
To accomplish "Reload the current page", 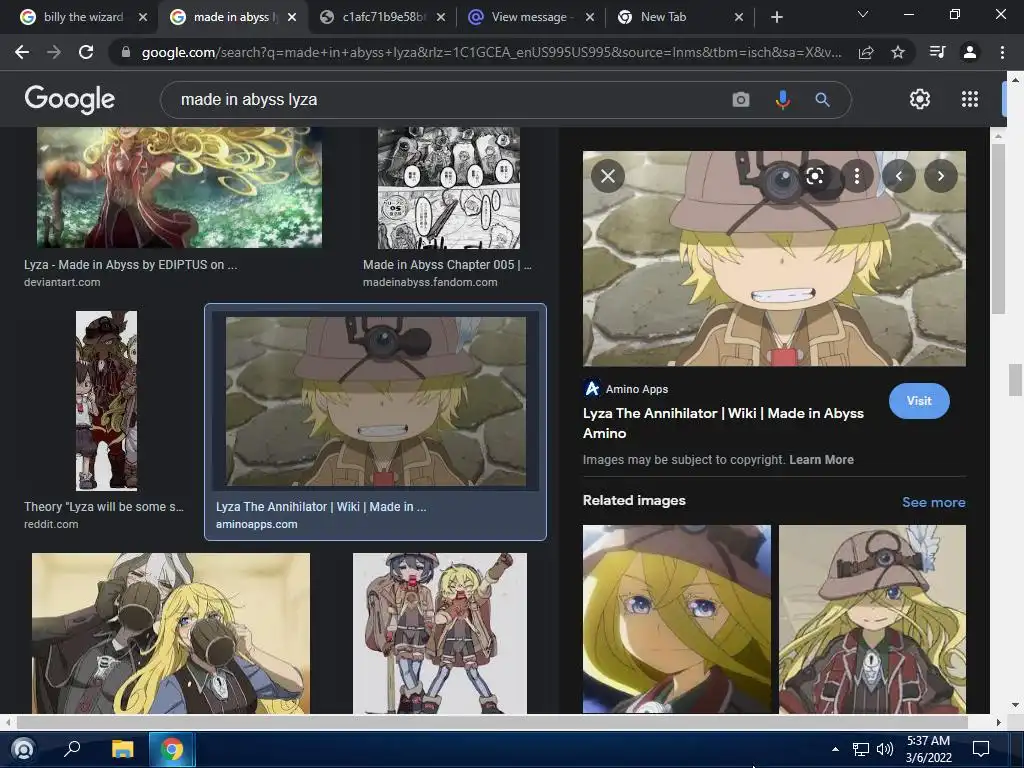I will pos(86,52).
